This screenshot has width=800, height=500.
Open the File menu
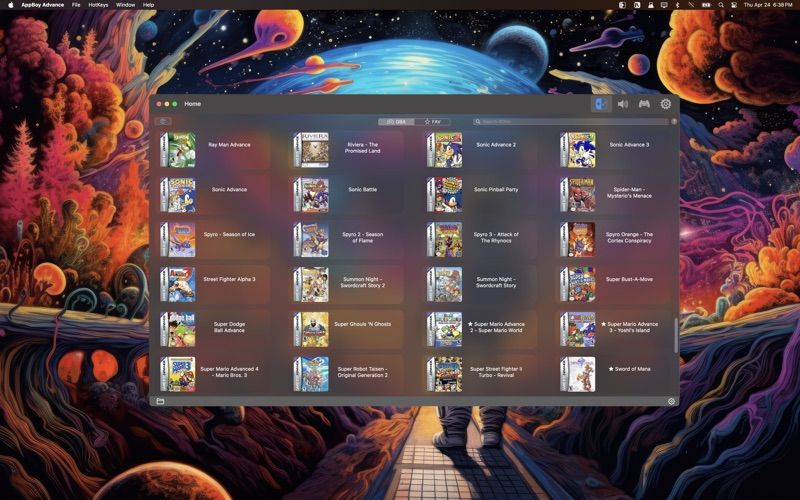[x=76, y=5]
